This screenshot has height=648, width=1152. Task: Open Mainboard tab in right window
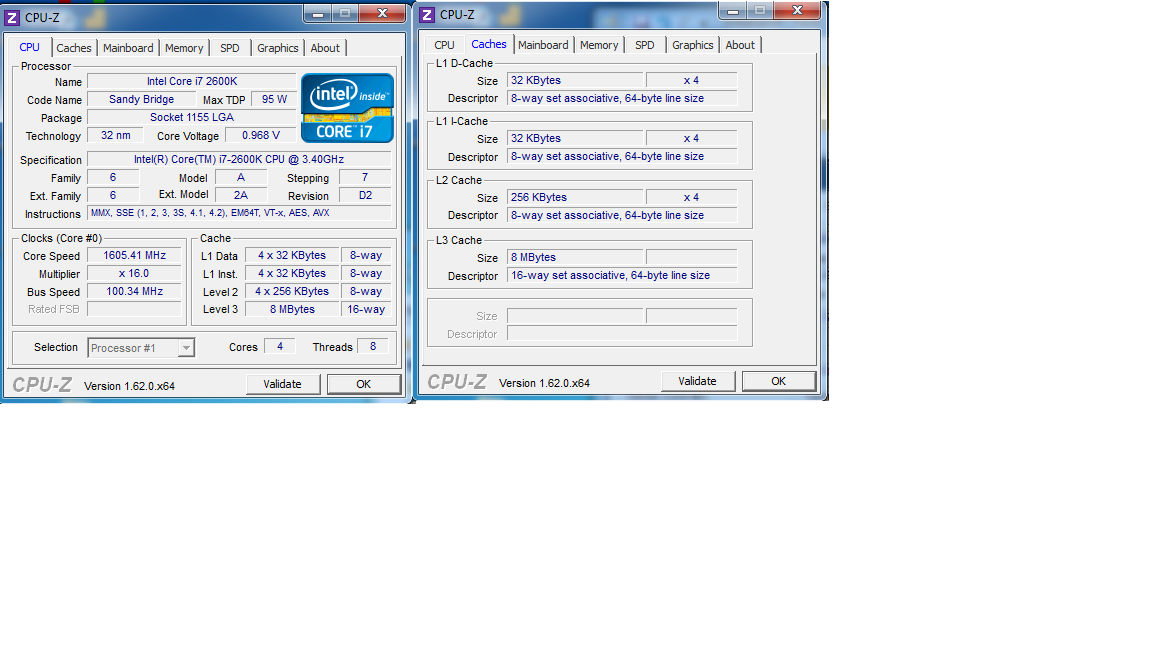pos(543,45)
